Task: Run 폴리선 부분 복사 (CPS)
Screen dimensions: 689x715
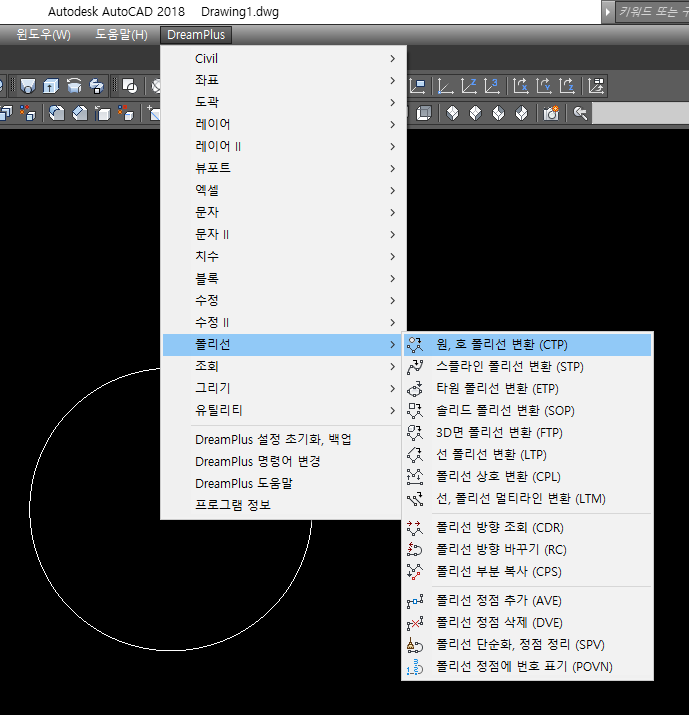Action: 528,571
